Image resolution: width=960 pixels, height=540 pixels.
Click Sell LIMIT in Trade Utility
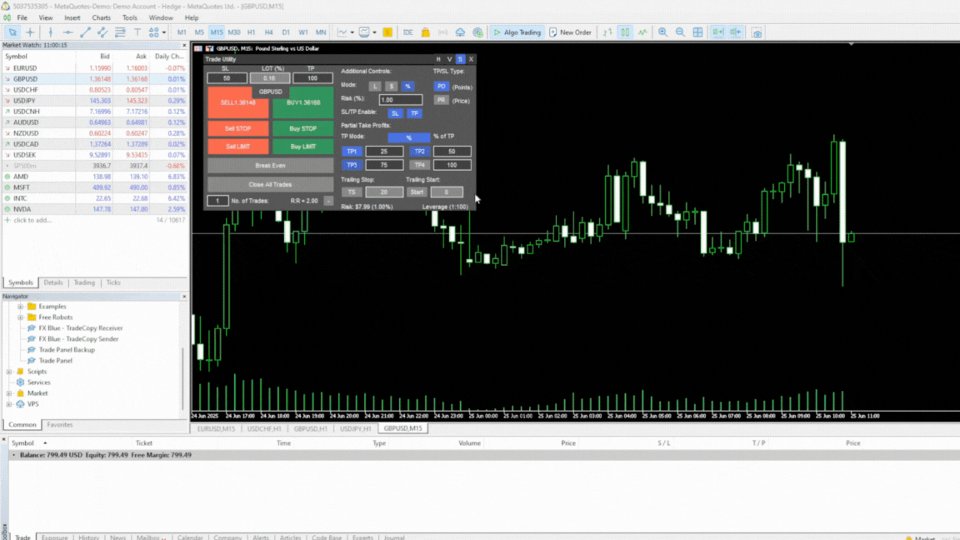tap(238, 147)
